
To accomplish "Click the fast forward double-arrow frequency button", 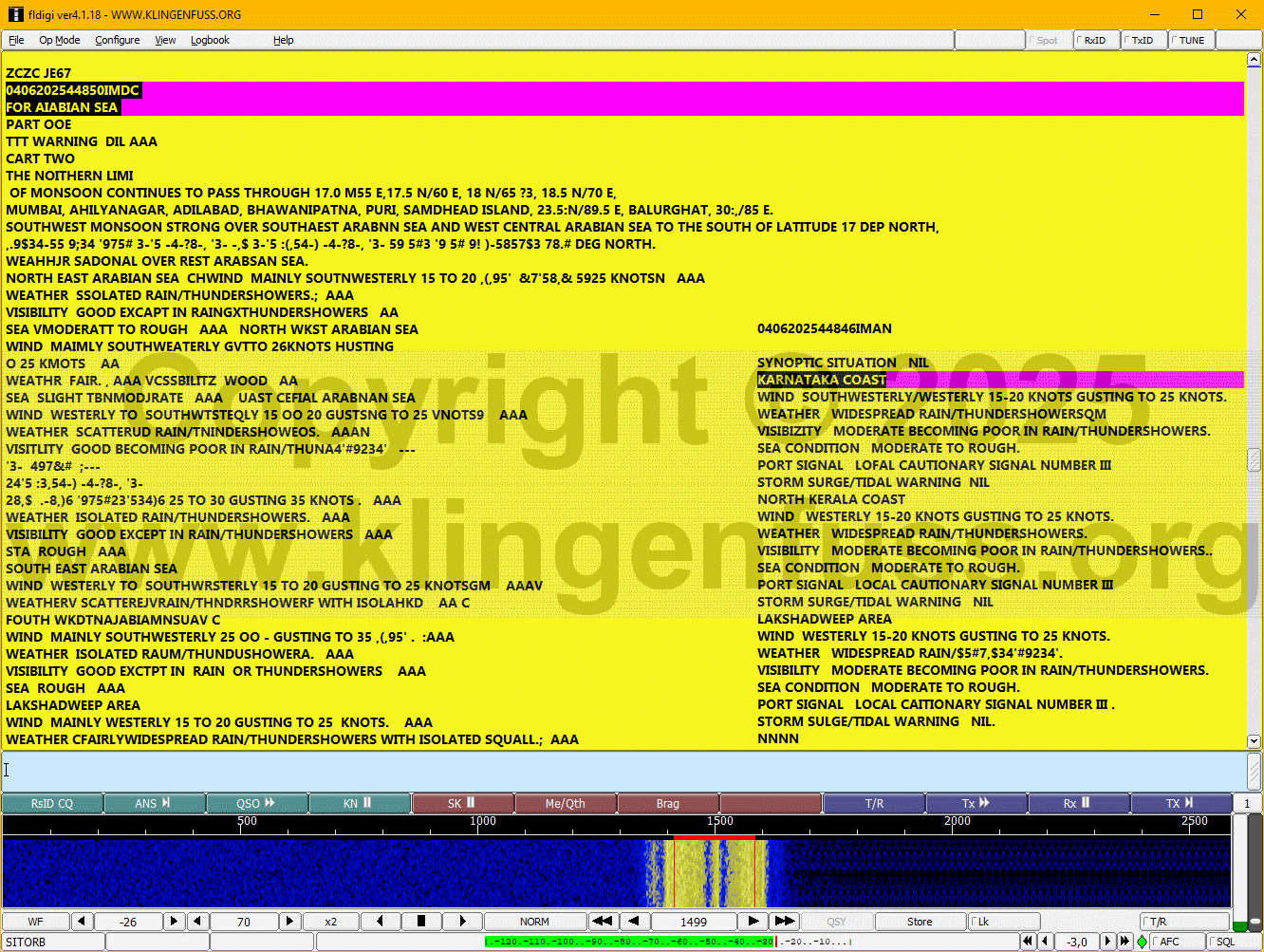I will [784, 922].
